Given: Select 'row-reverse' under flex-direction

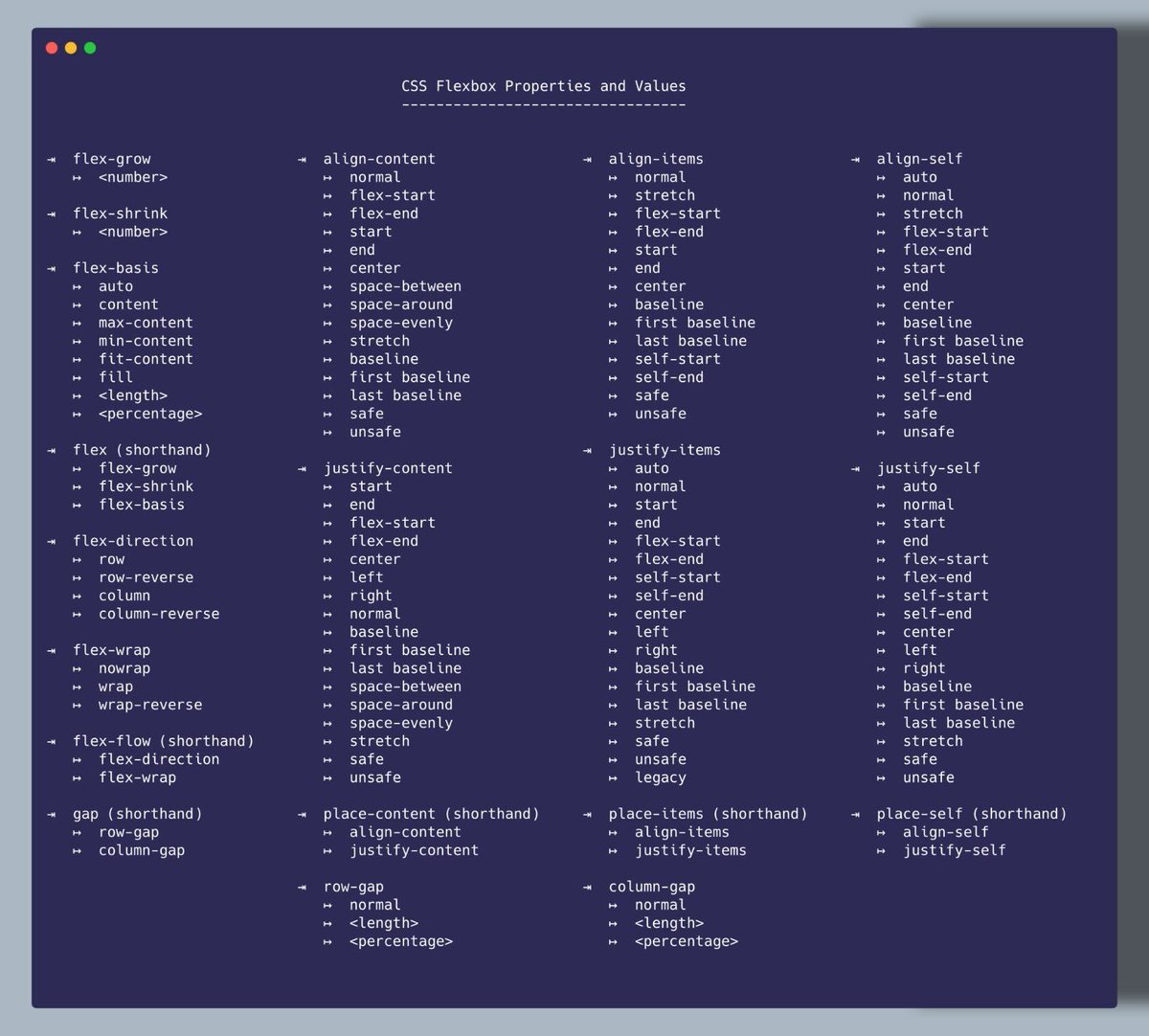Looking at the screenshot, I should pos(146,577).
